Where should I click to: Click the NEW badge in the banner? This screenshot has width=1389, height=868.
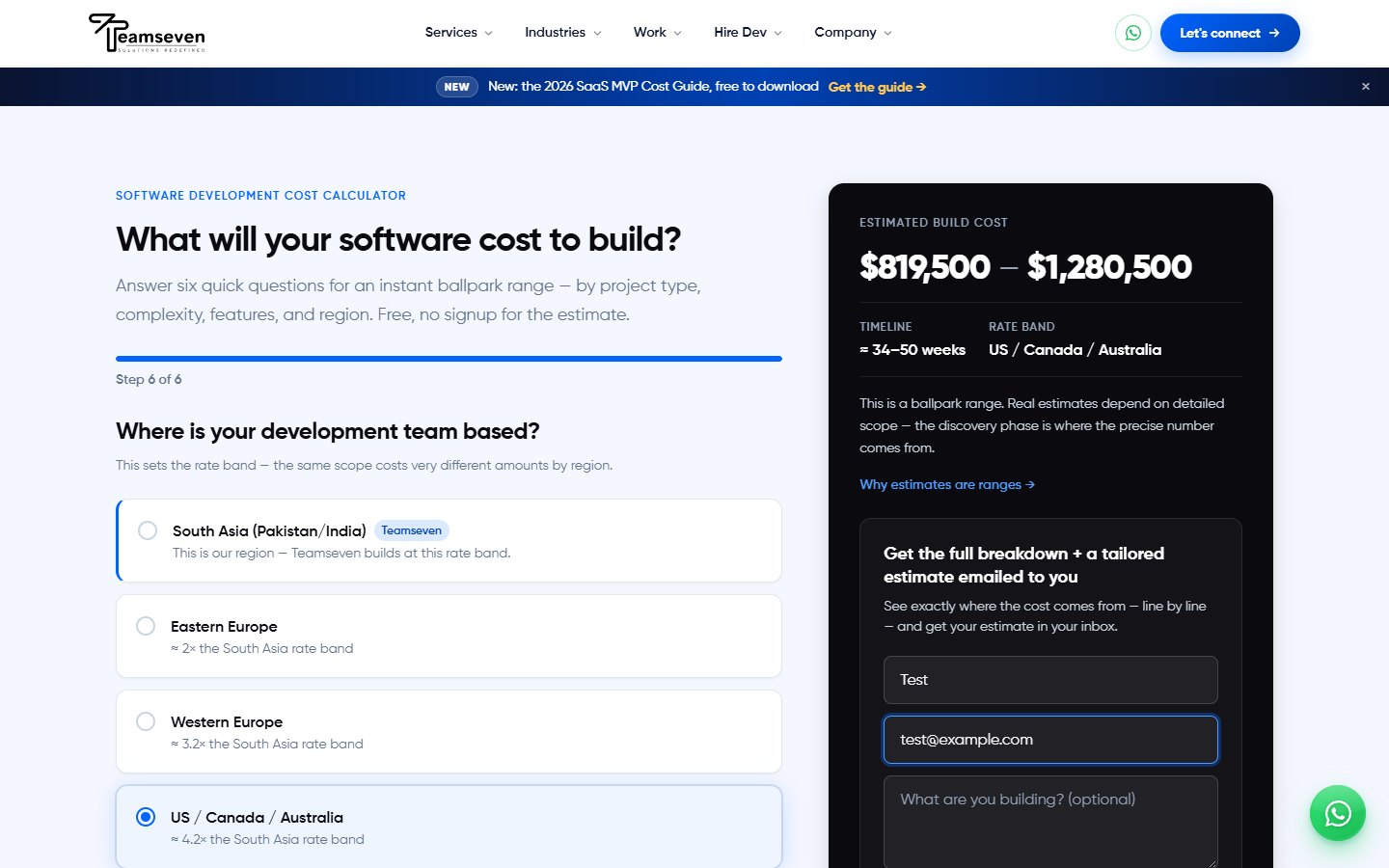(x=457, y=87)
